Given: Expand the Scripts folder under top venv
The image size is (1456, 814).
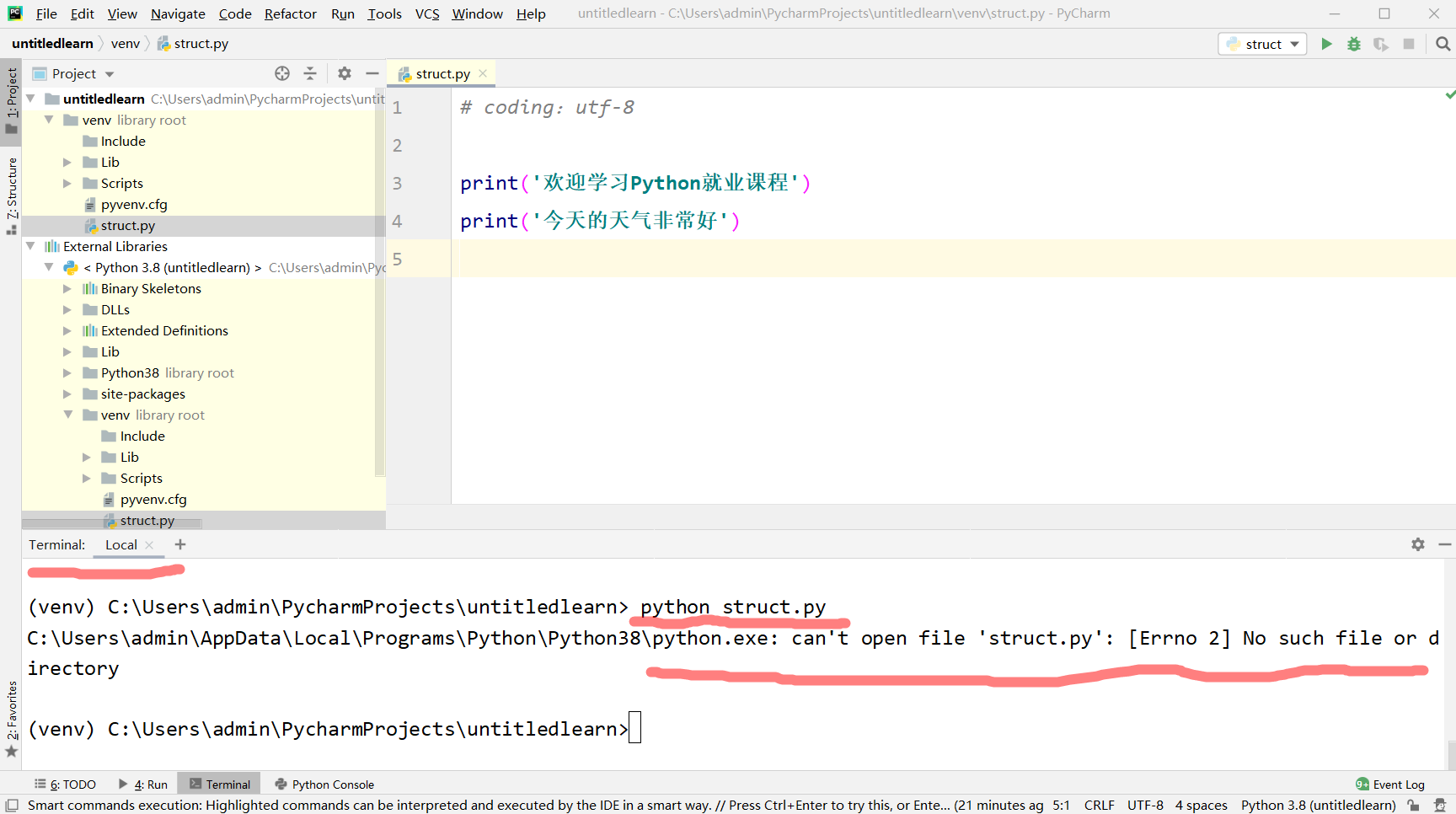Looking at the screenshot, I should pyautogui.click(x=67, y=183).
